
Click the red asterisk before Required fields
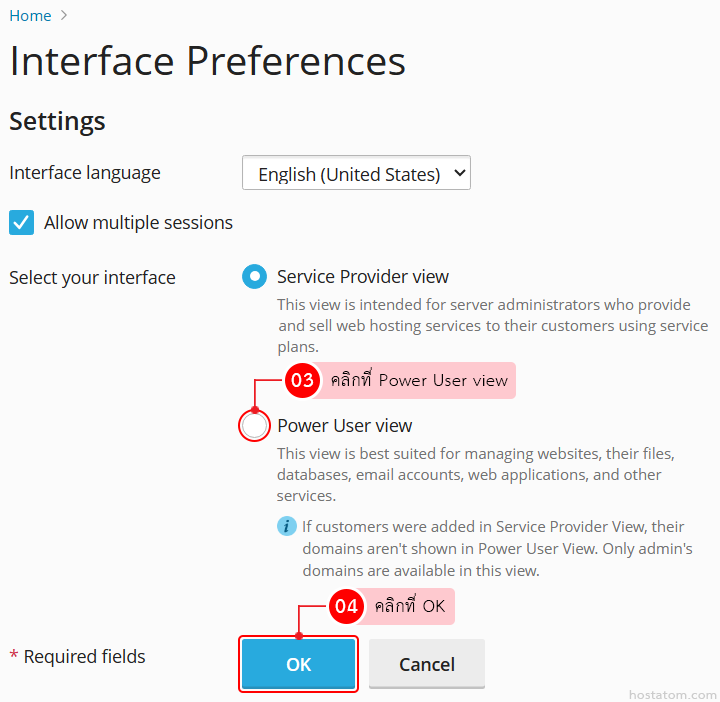tap(14, 656)
